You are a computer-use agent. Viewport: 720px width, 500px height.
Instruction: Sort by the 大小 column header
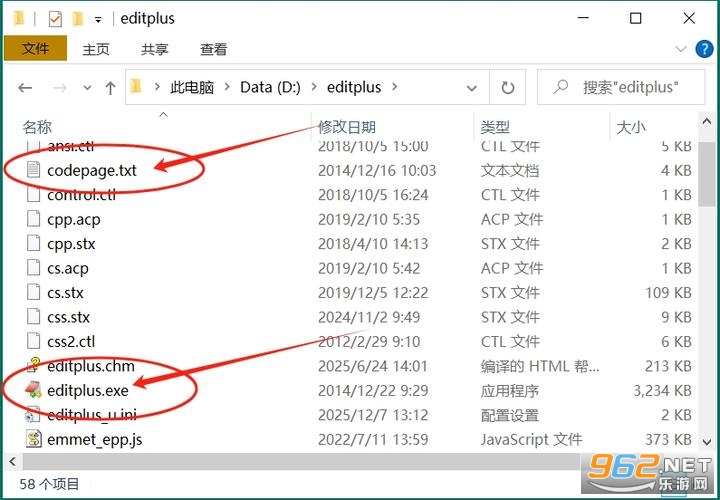pos(630,127)
